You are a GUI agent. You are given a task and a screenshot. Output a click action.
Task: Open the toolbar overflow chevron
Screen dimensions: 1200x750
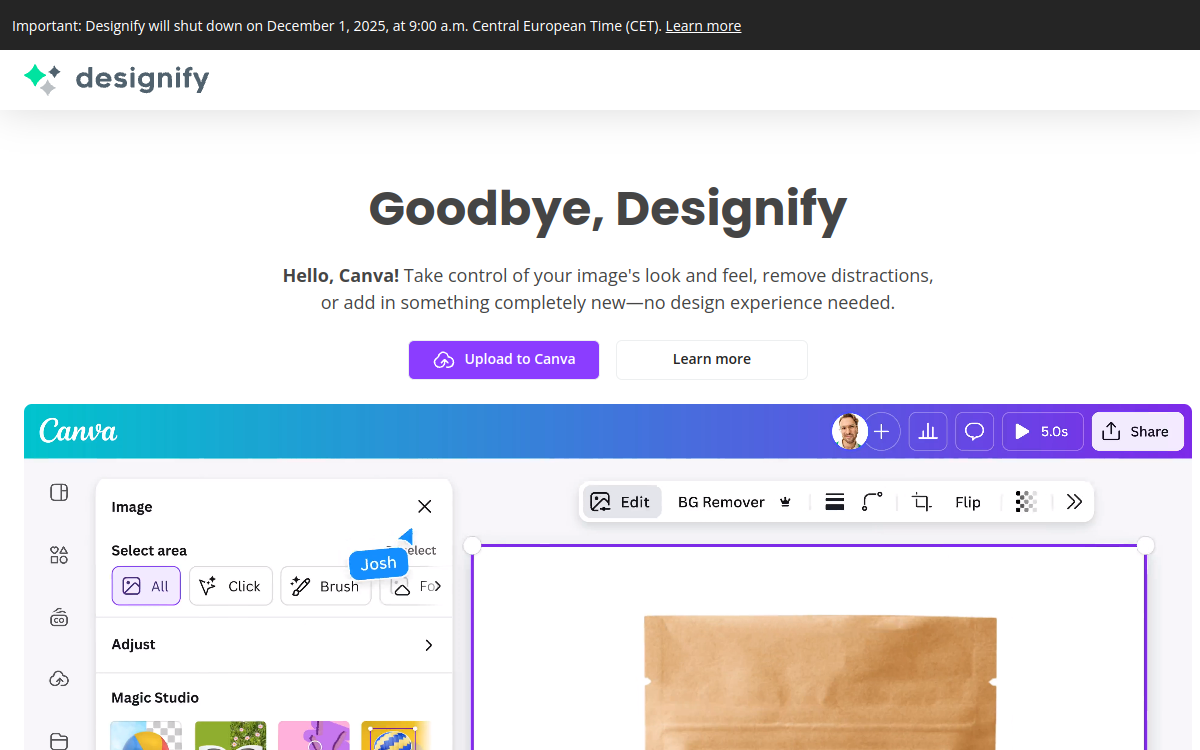point(1074,501)
